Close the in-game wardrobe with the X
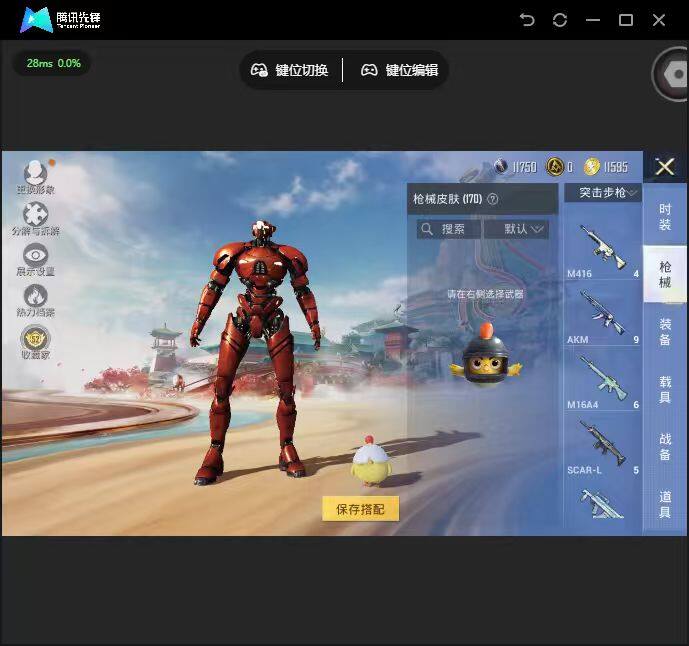 (665, 167)
